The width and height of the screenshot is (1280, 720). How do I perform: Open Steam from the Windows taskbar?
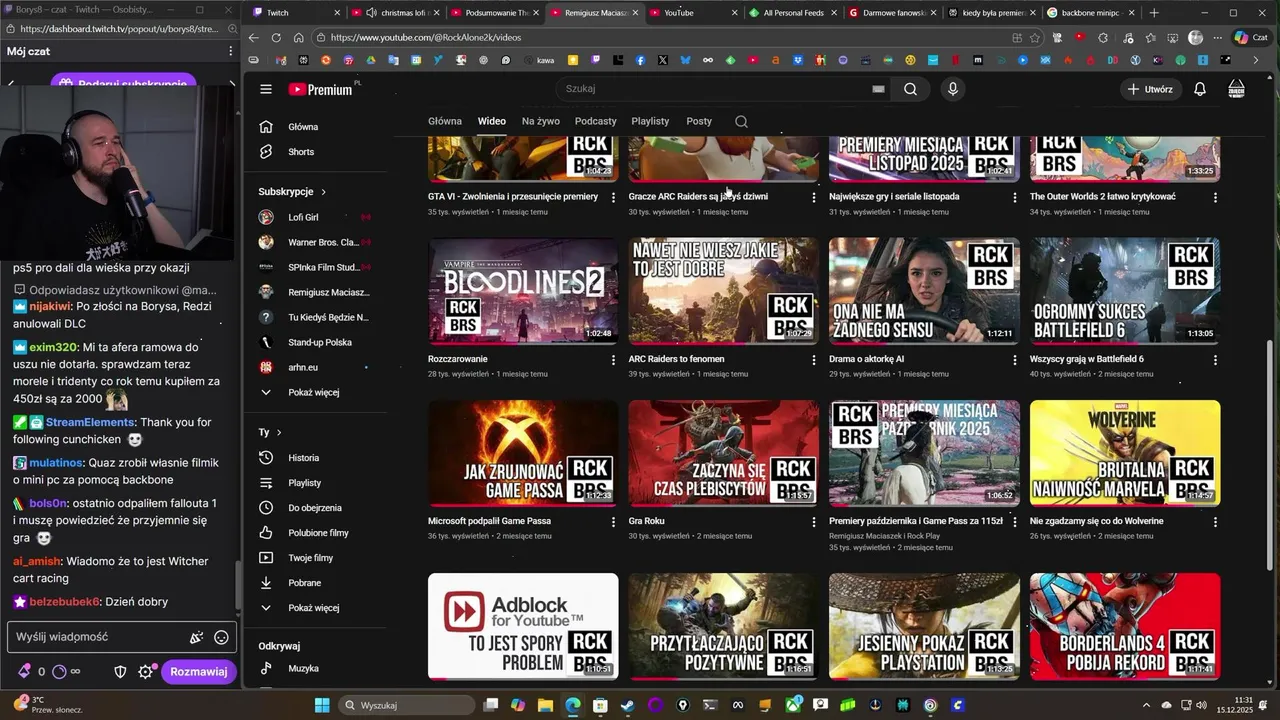pyautogui.click(x=627, y=705)
